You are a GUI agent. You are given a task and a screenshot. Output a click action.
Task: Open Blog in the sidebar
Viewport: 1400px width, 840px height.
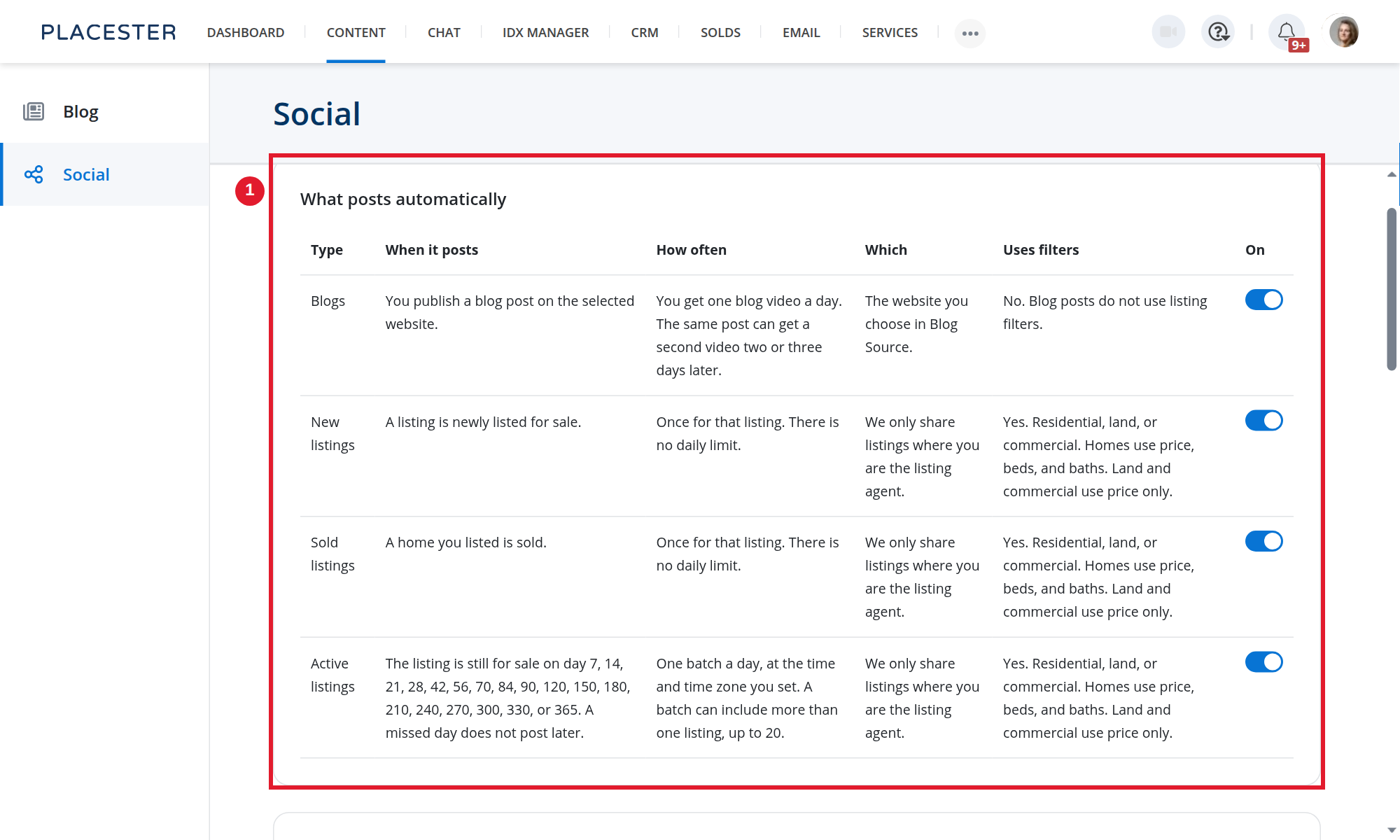105,111
